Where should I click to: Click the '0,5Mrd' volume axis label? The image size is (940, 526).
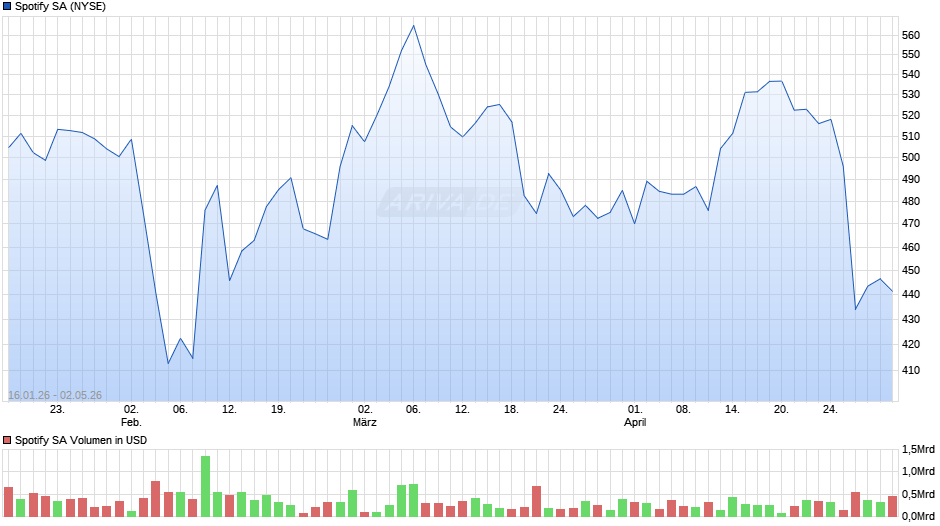918,494
